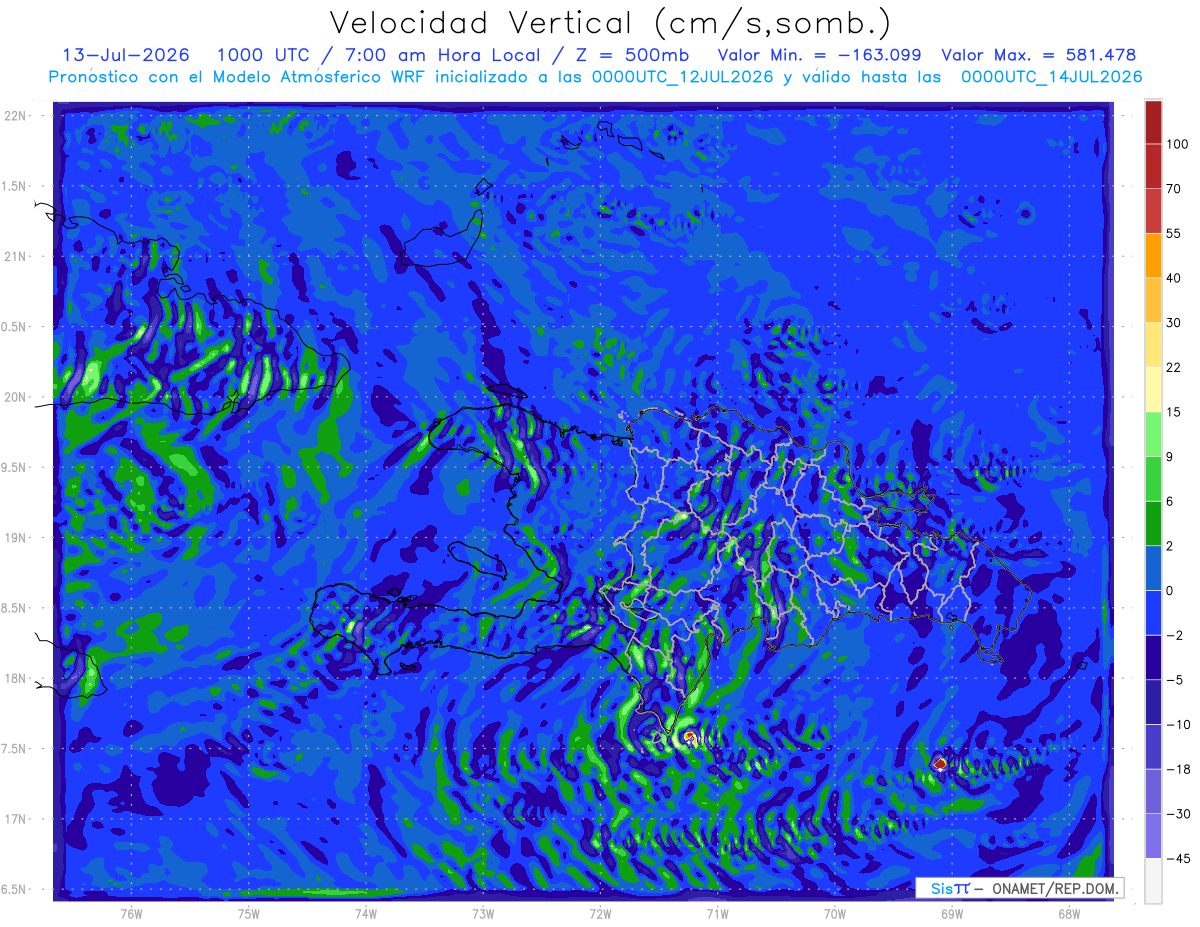Pick the green swatch between 6 and 9
Viewport: 1200px width, 927px height.
[x=1153, y=478]
